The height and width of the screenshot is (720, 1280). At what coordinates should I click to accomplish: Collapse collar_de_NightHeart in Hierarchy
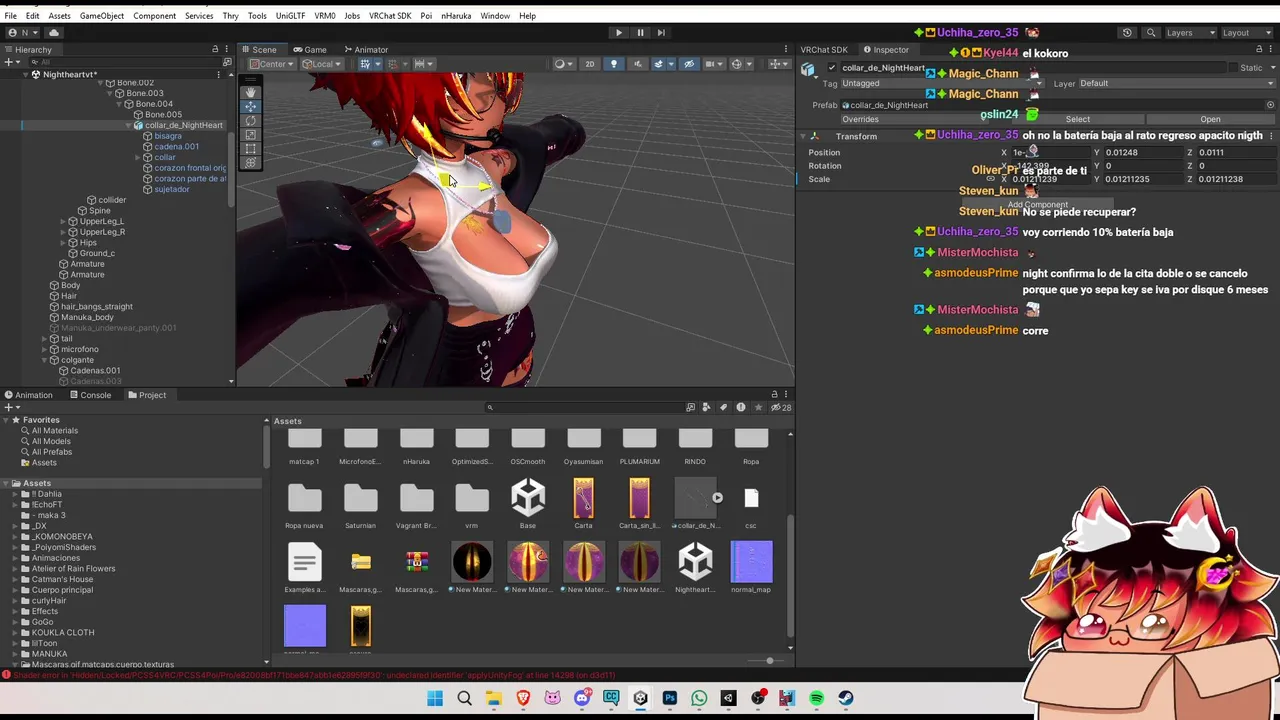[x=130, y=125]
